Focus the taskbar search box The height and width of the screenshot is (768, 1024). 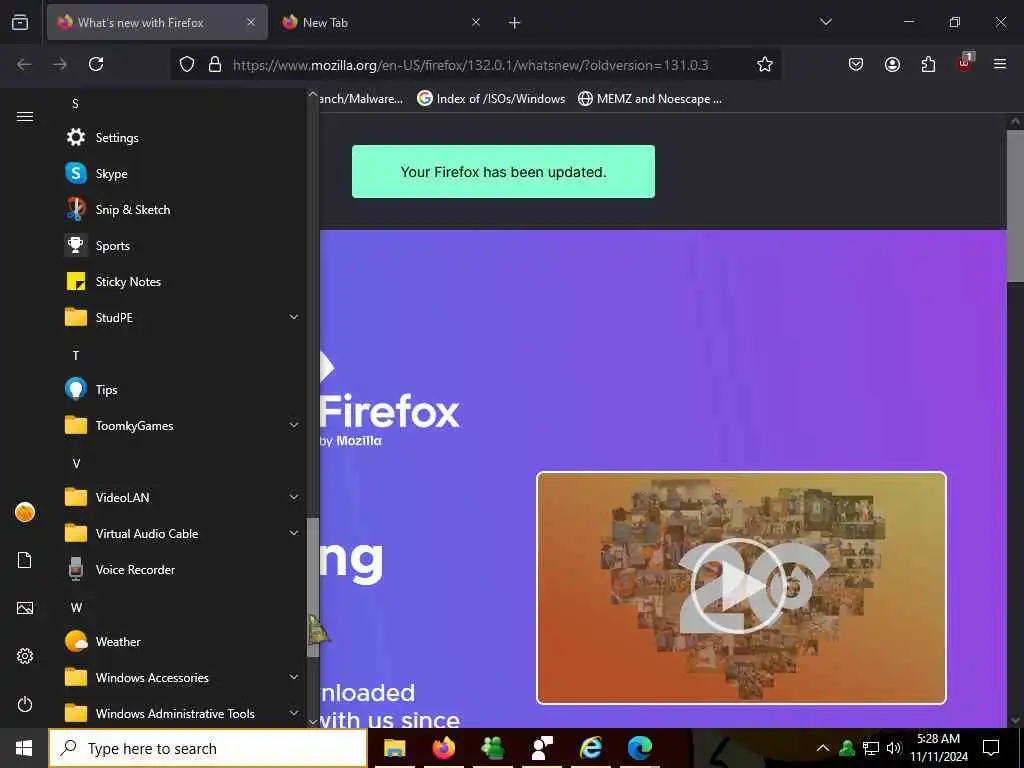tap(208, 748)
